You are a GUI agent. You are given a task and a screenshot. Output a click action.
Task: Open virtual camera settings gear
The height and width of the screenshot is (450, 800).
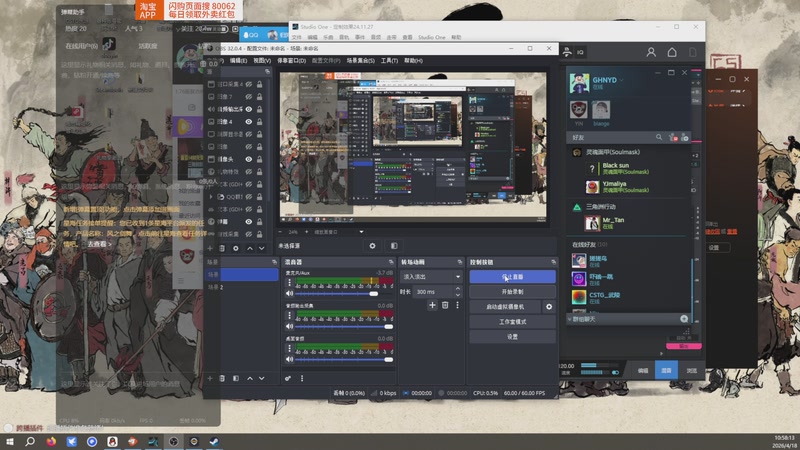[x=549, y=307]
